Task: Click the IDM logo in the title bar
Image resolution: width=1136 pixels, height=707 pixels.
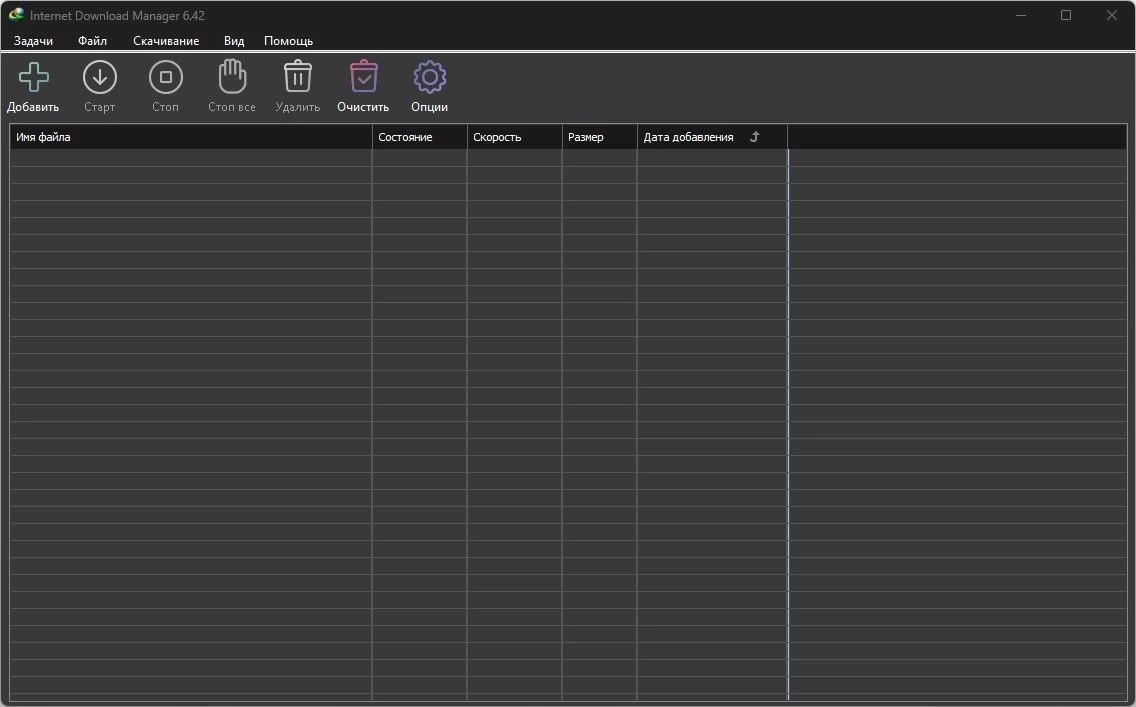Action: point(16,15)
